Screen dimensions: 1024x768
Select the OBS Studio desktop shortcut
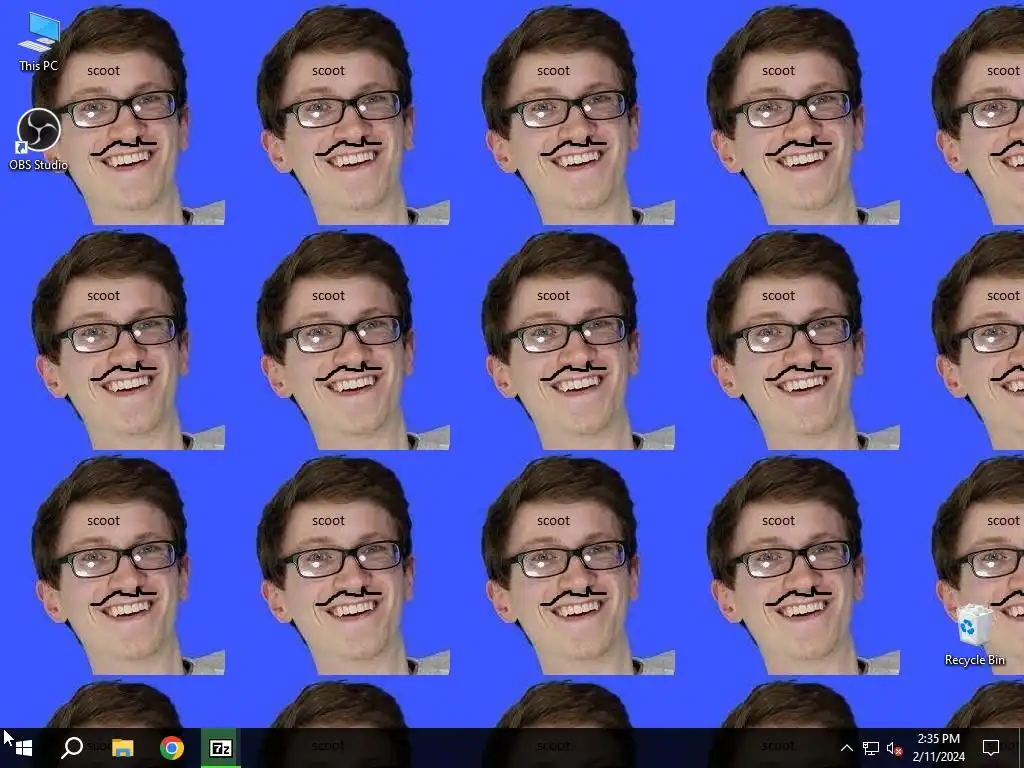39,140
